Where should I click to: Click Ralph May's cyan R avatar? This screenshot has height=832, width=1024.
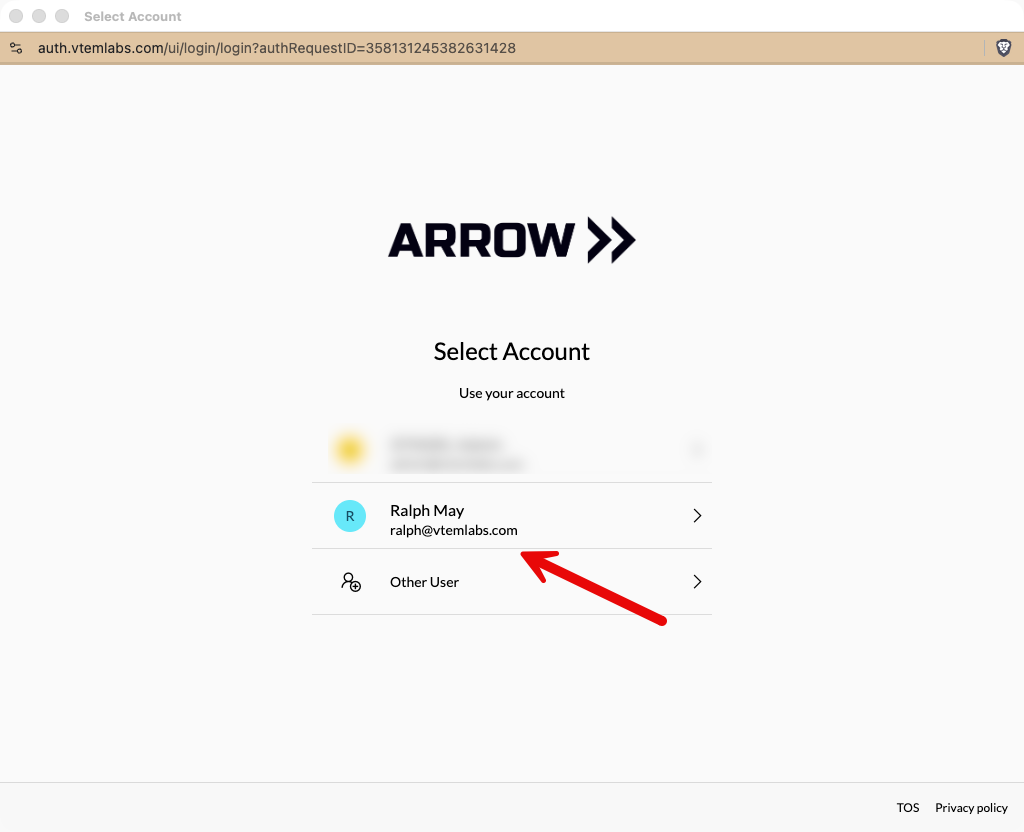coord(349,516)
